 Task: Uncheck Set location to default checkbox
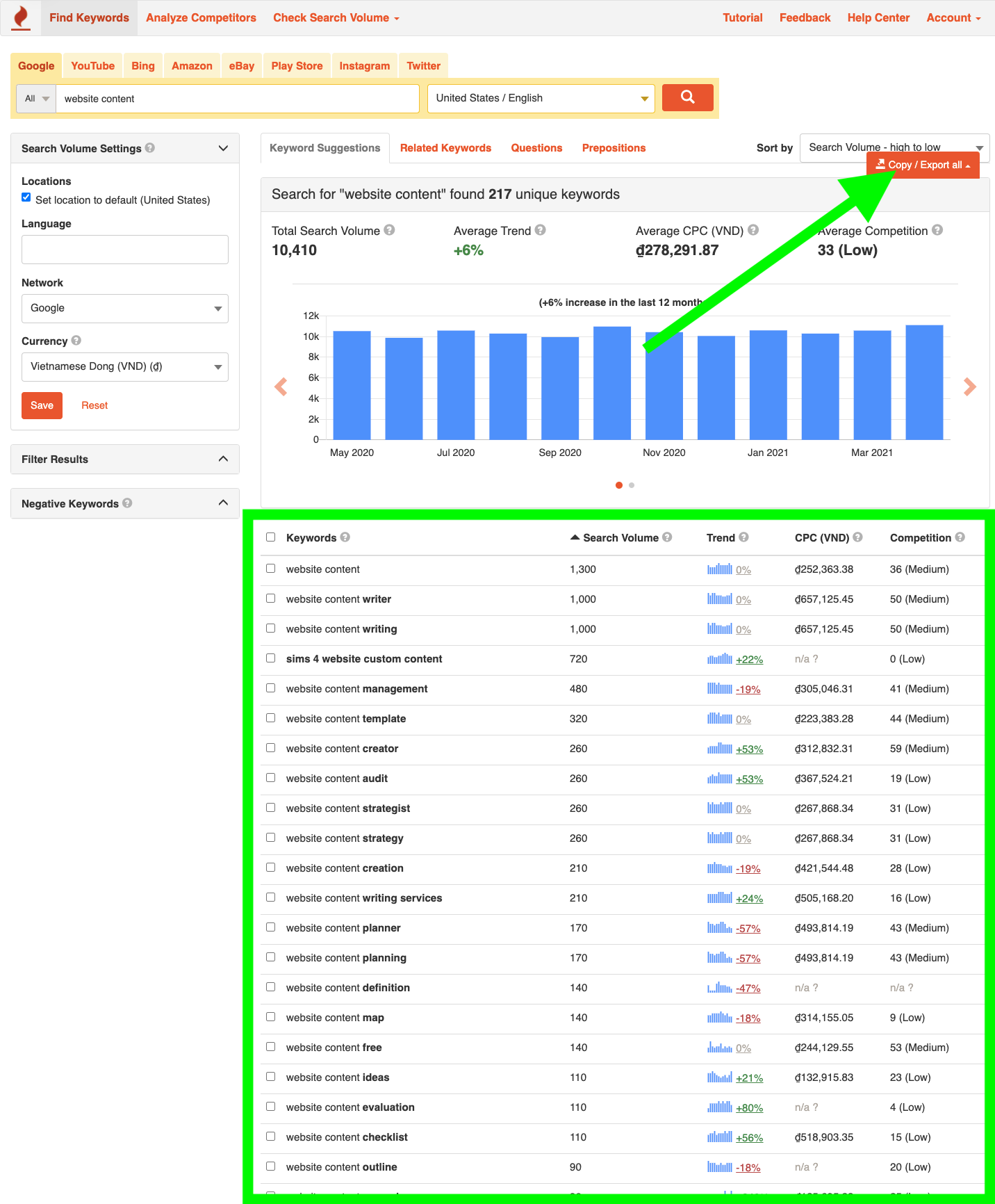click(x=26, y=197)
